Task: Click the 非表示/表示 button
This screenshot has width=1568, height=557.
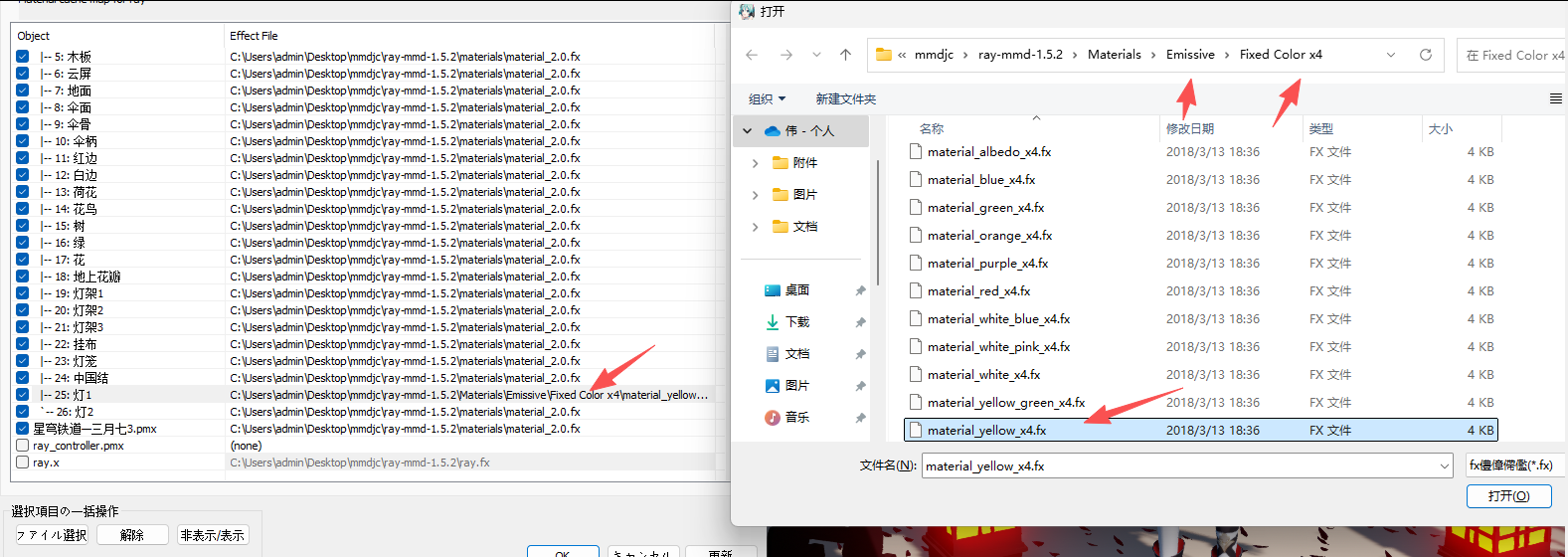Action: [213, 535]
